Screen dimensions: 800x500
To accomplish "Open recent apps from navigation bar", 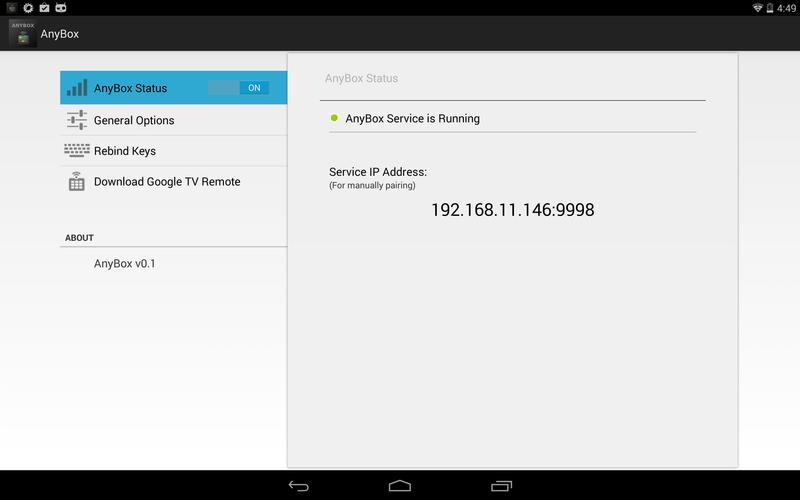I will tap(501, 486).
